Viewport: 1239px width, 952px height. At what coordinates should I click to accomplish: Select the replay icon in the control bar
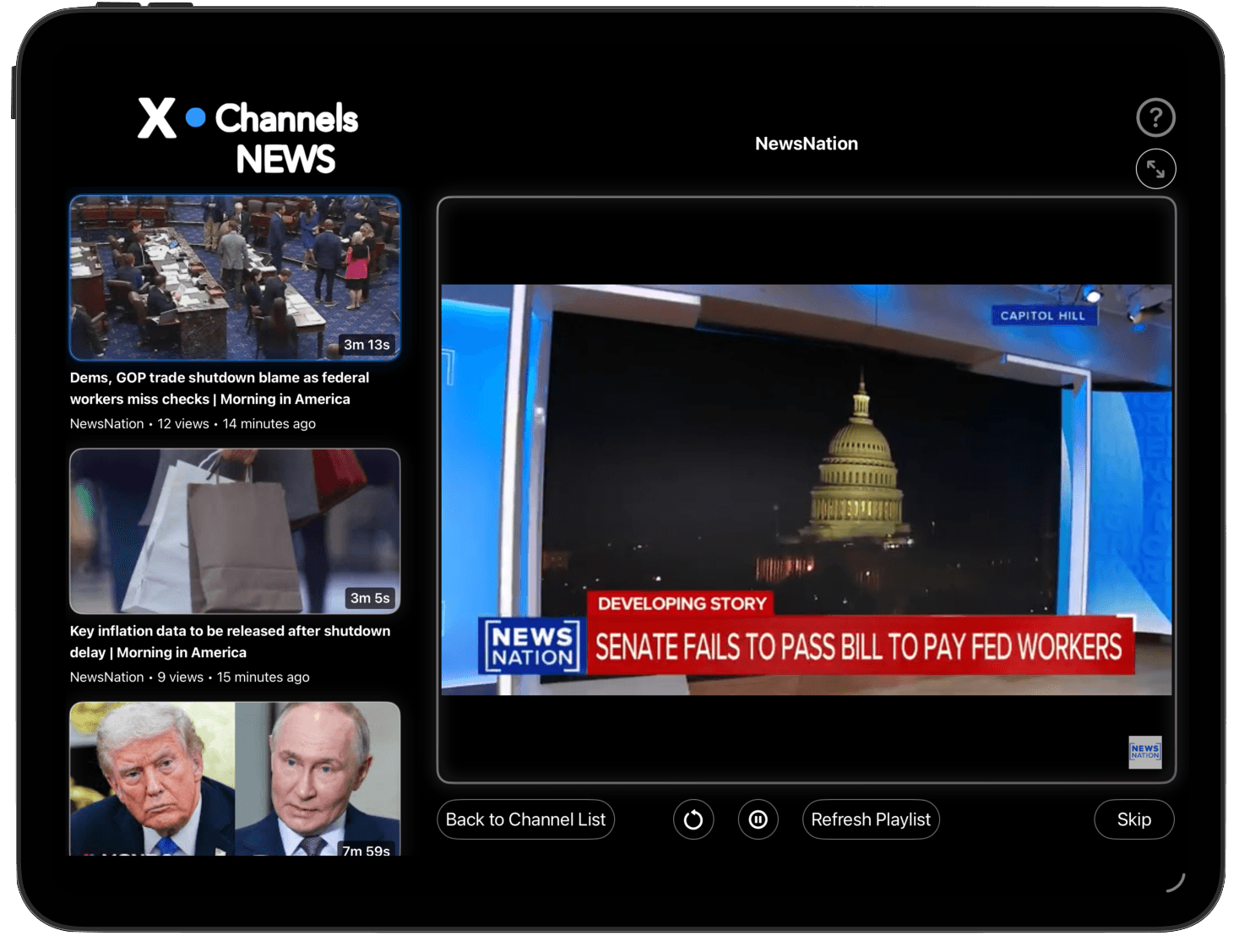pos(693,819)
